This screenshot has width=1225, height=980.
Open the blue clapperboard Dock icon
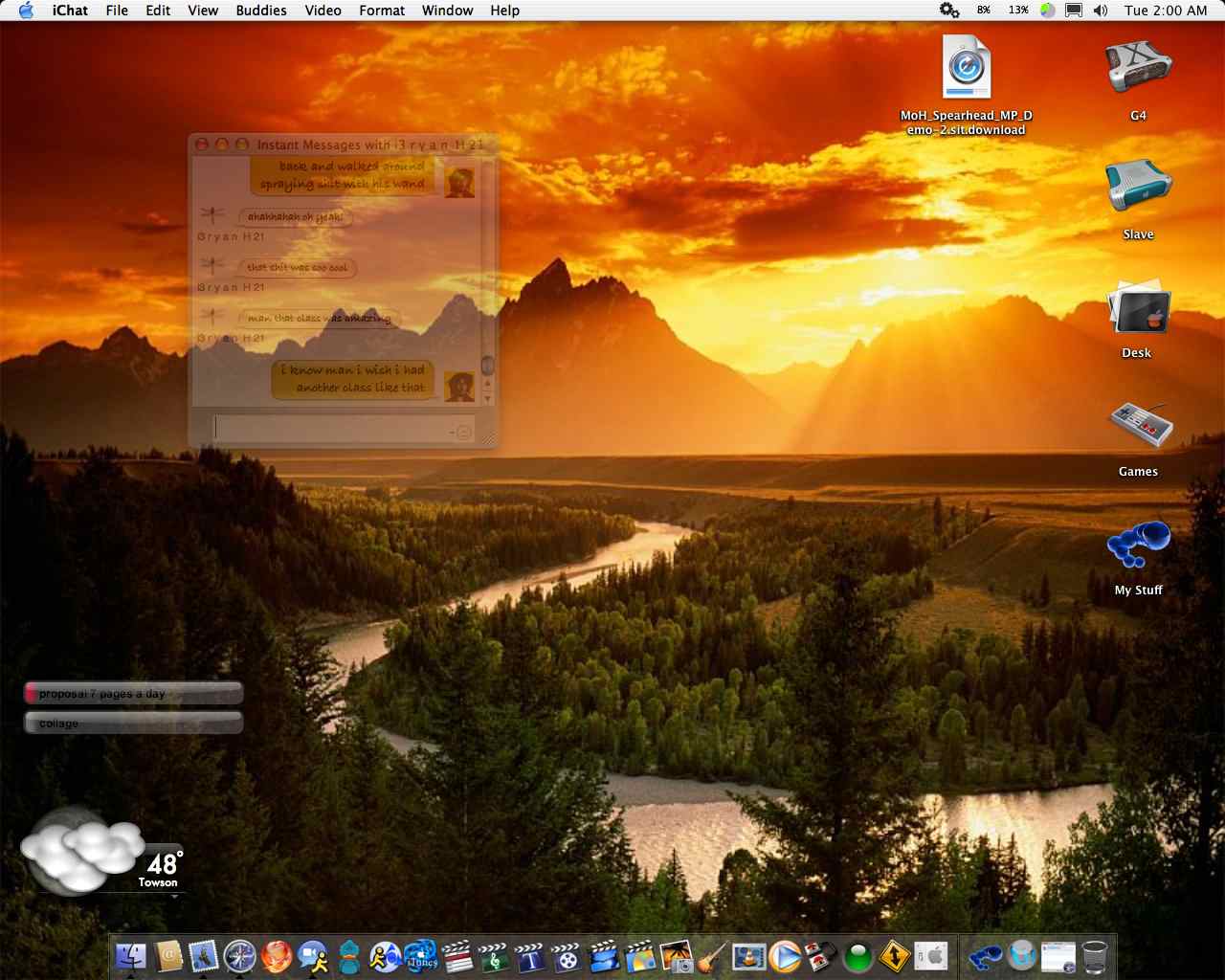[x=603, y=955]
